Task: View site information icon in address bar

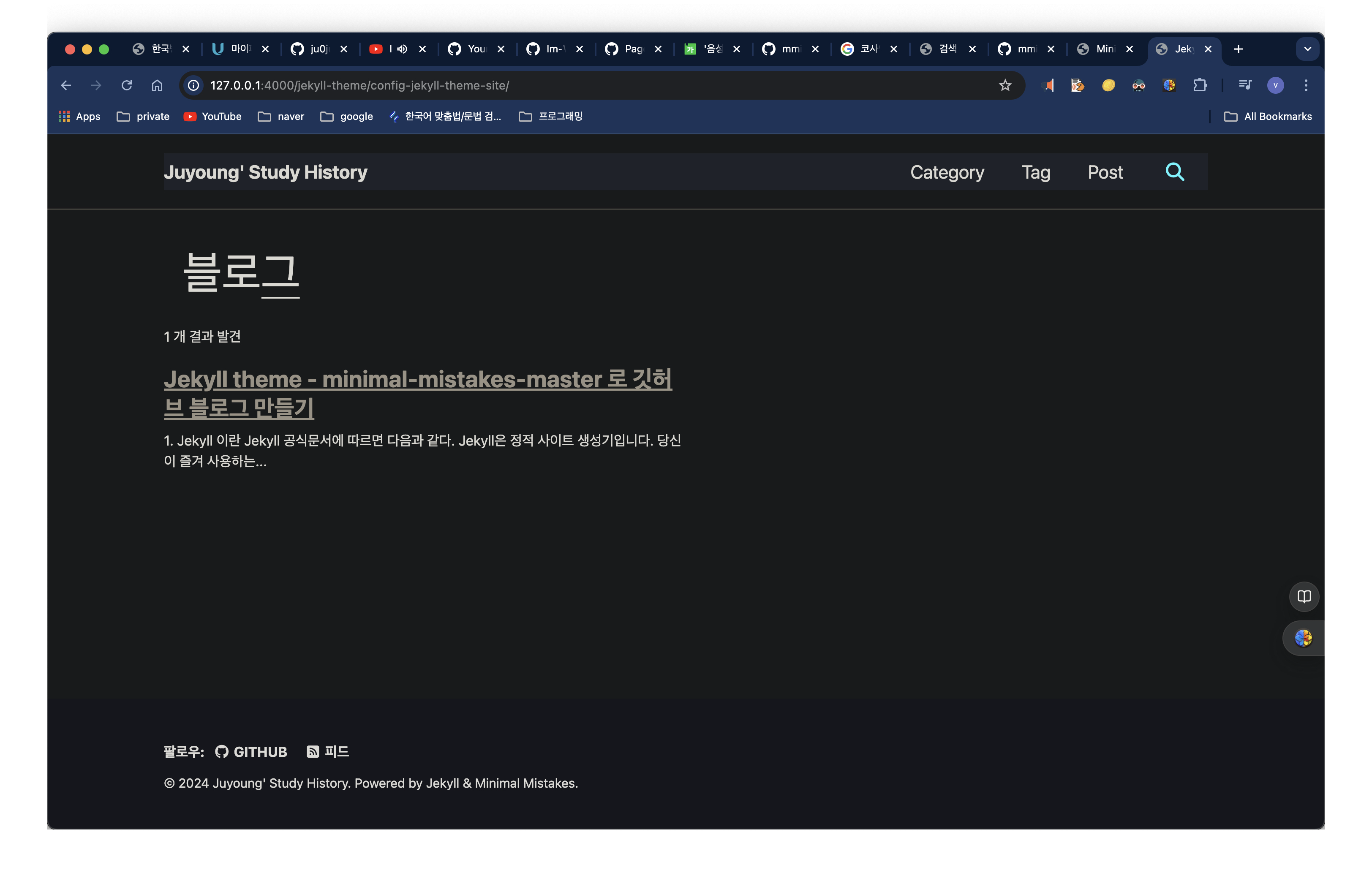Action: (194, 85)
